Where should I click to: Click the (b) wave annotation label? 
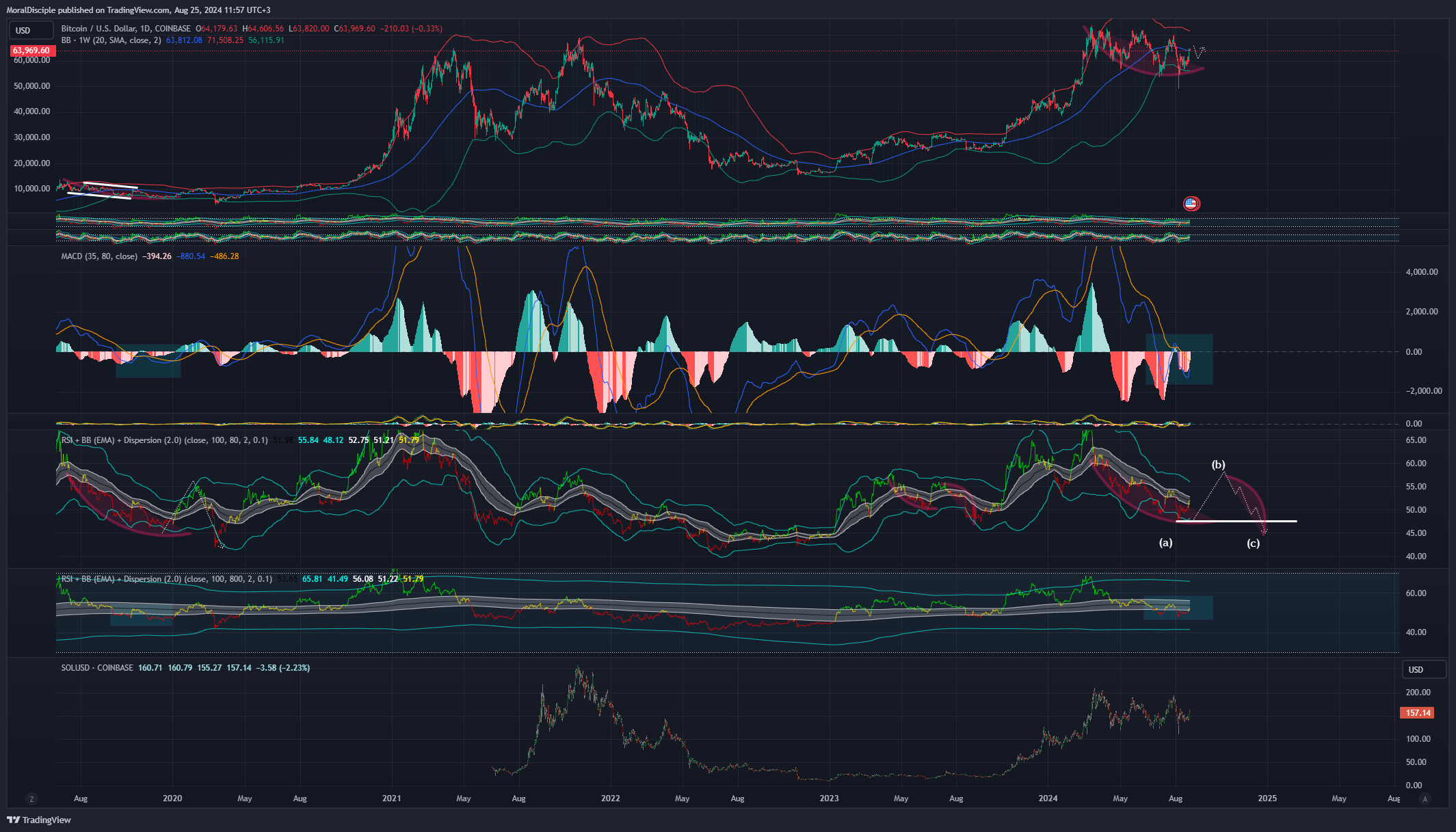(x=1219, y=465)
